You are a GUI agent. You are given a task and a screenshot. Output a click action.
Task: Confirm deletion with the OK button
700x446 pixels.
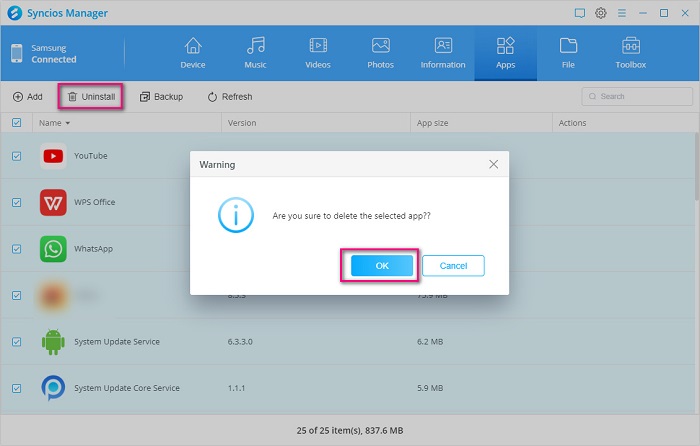(381, 266)
